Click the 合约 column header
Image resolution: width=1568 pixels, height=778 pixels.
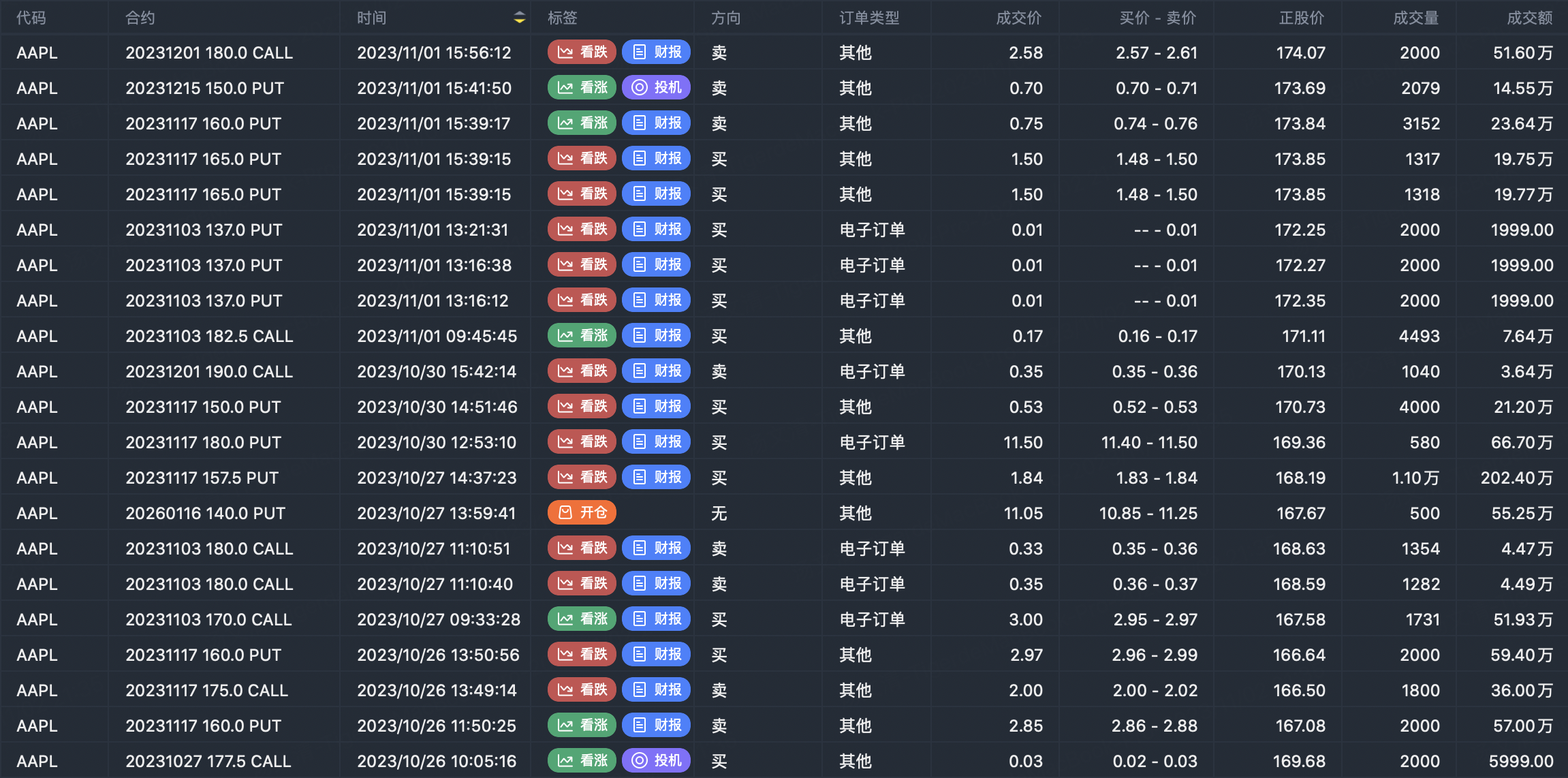click(140, 18)
